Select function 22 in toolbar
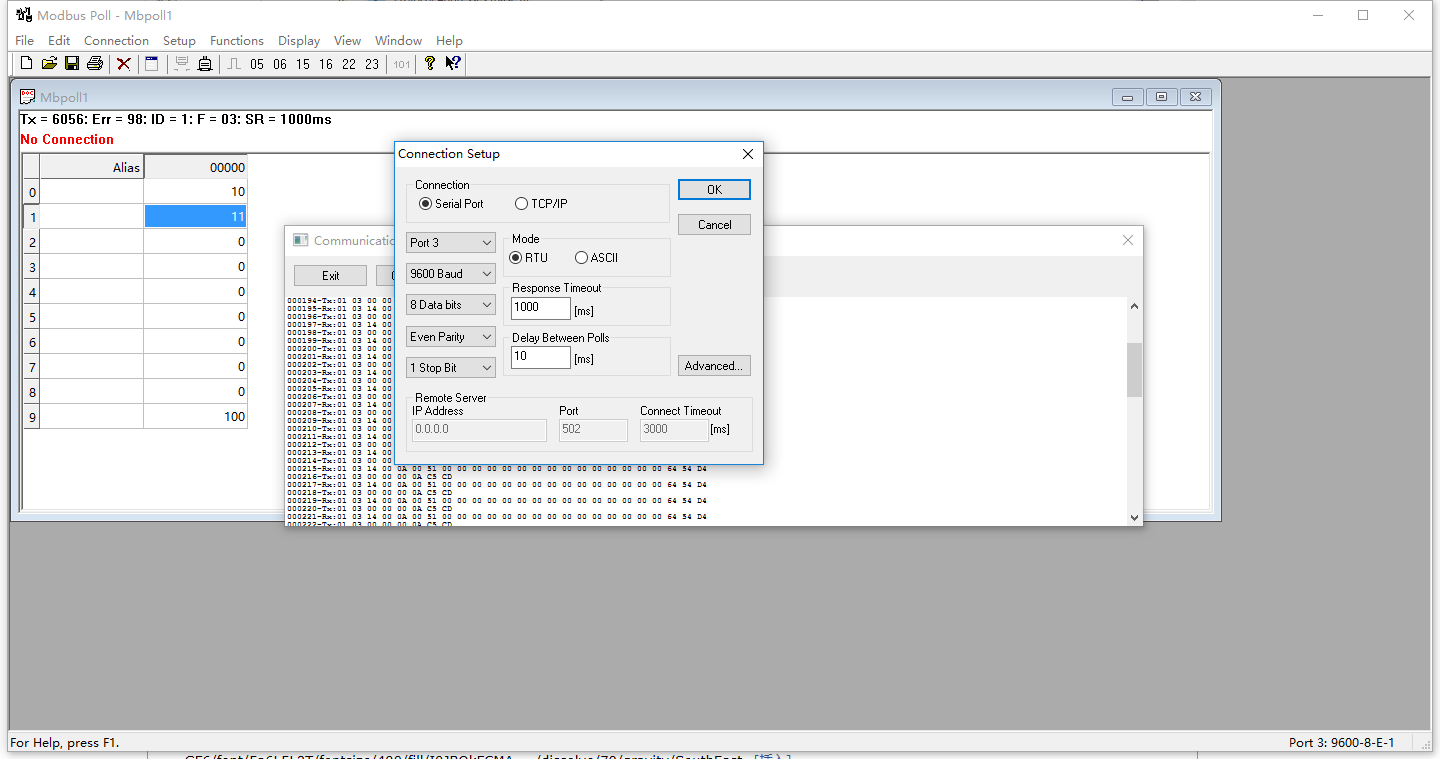The width and height of the screenshot is (1440, 759). (349, 64)
